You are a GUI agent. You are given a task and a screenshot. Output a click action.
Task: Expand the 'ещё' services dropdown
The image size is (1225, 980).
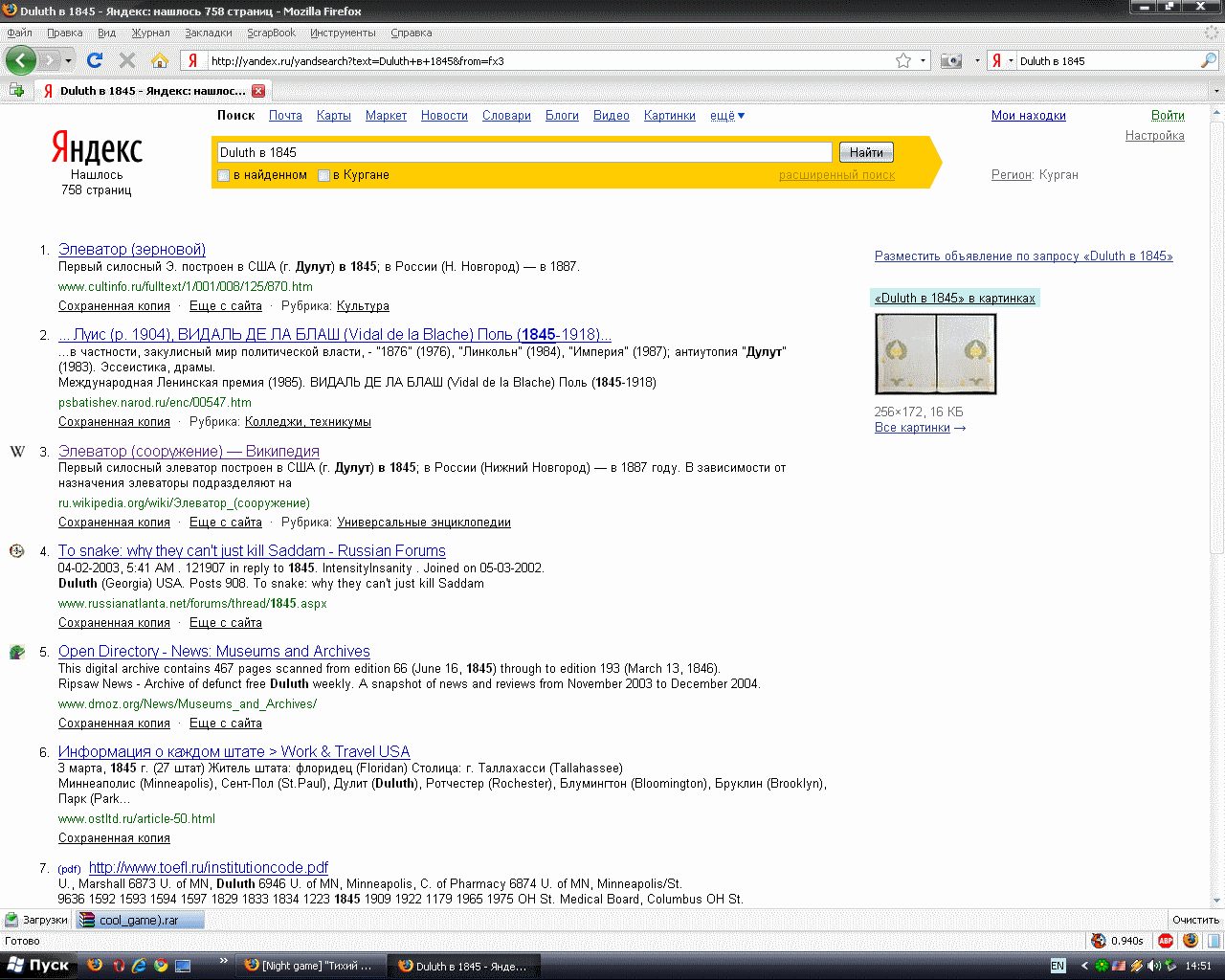(x=727, y=116)
